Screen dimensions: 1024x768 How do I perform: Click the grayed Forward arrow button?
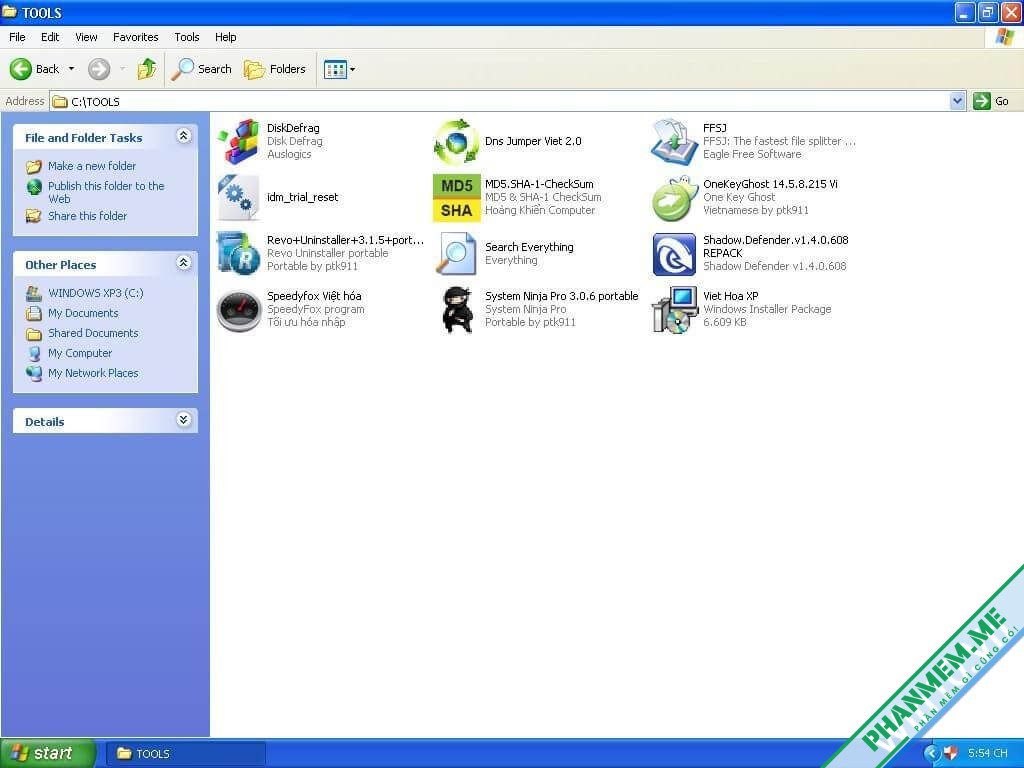coord(99,69)
